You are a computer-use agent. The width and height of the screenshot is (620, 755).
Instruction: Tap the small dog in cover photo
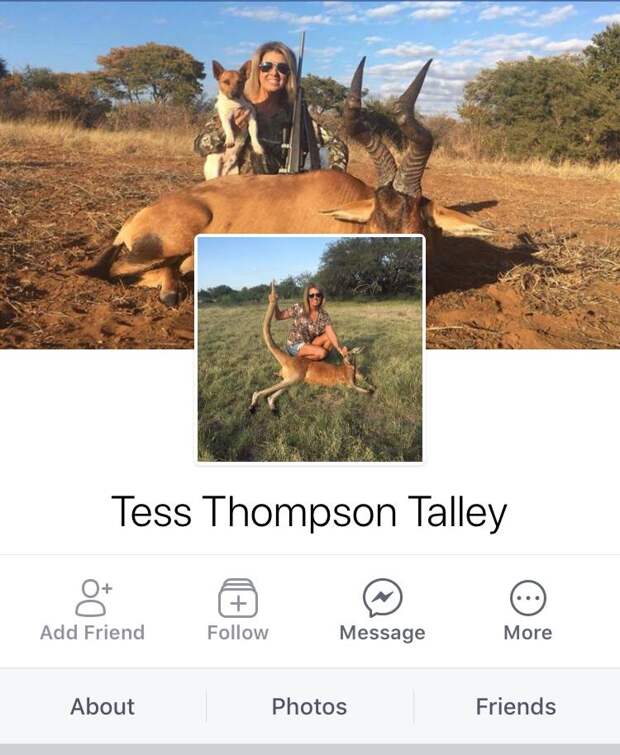coord(231,116)
